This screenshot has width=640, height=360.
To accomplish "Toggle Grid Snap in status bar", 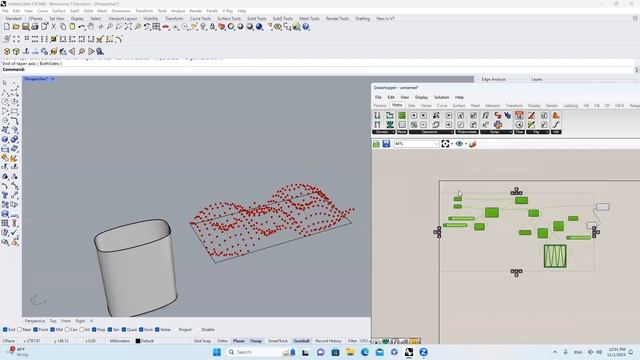I will 202,341.
